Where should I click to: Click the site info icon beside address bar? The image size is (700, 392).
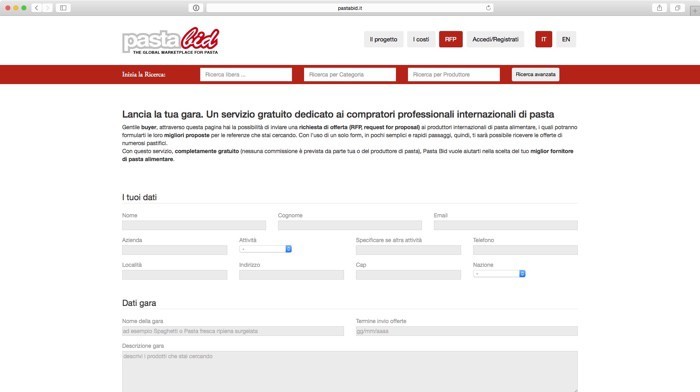tap(196, 8)
